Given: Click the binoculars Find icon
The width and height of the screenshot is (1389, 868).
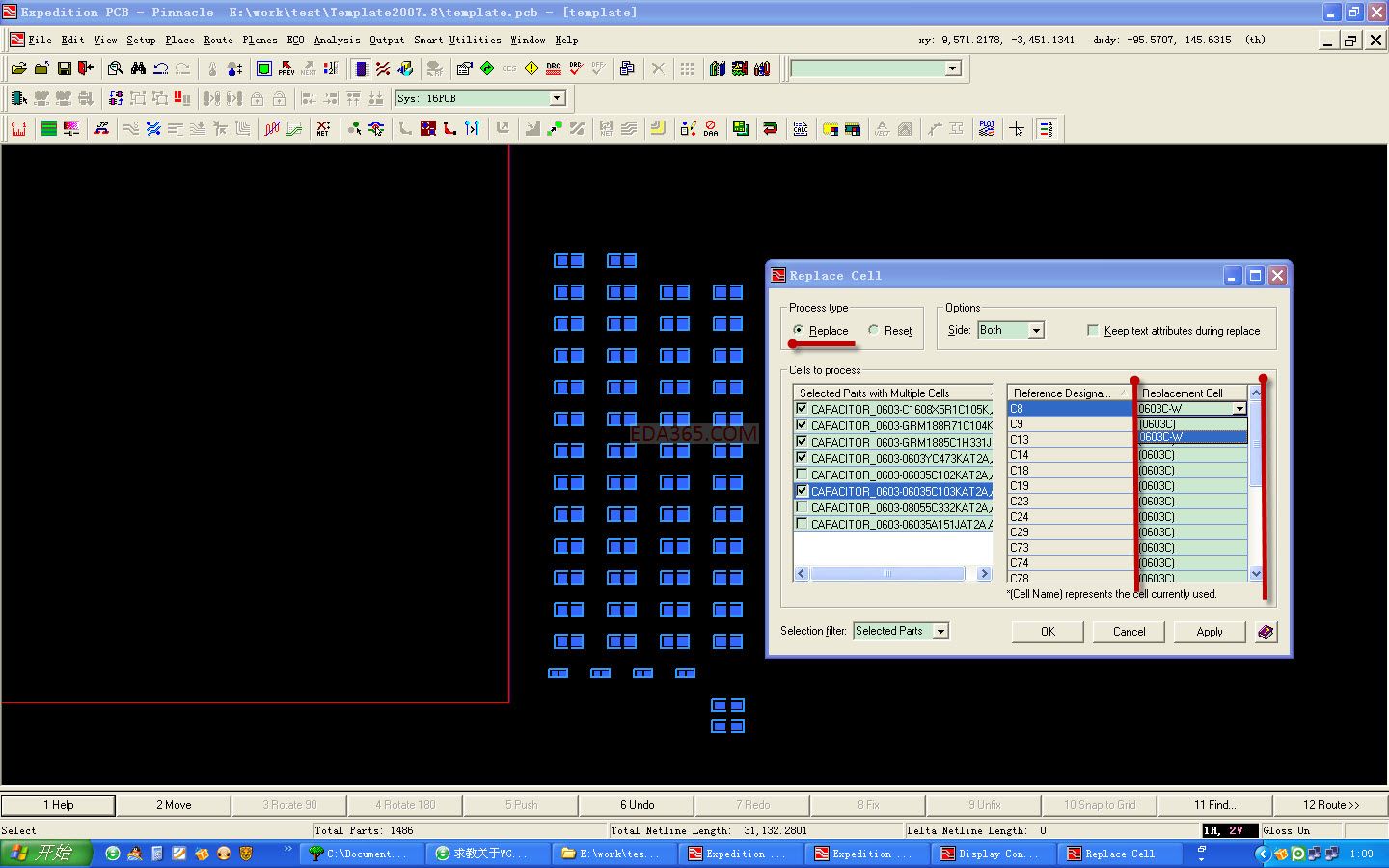Looking at the screenshot, I should (138, 68).
